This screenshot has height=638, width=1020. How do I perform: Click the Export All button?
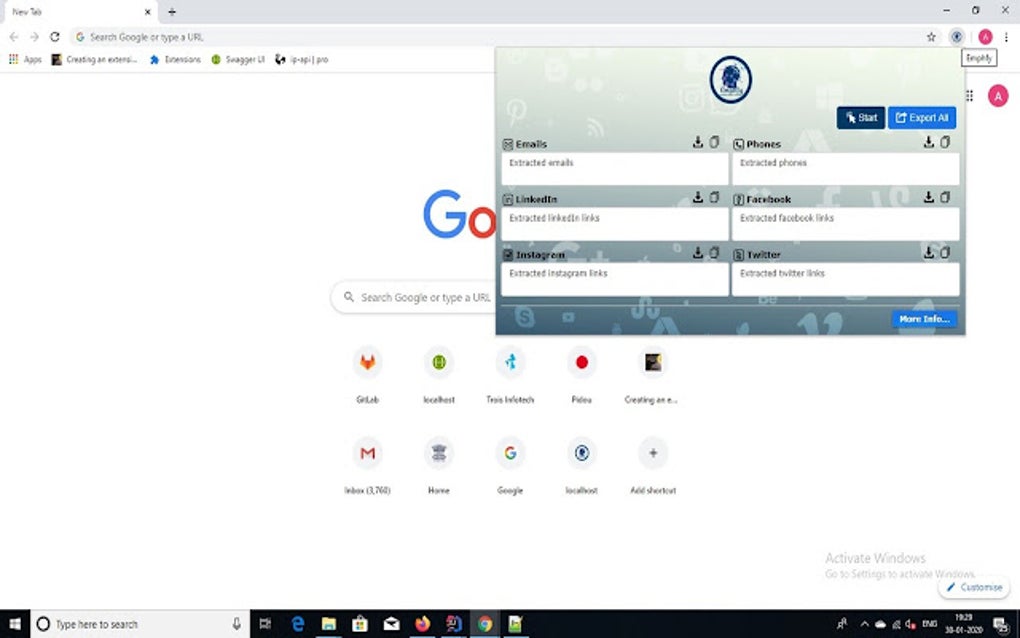click(922, 118)
